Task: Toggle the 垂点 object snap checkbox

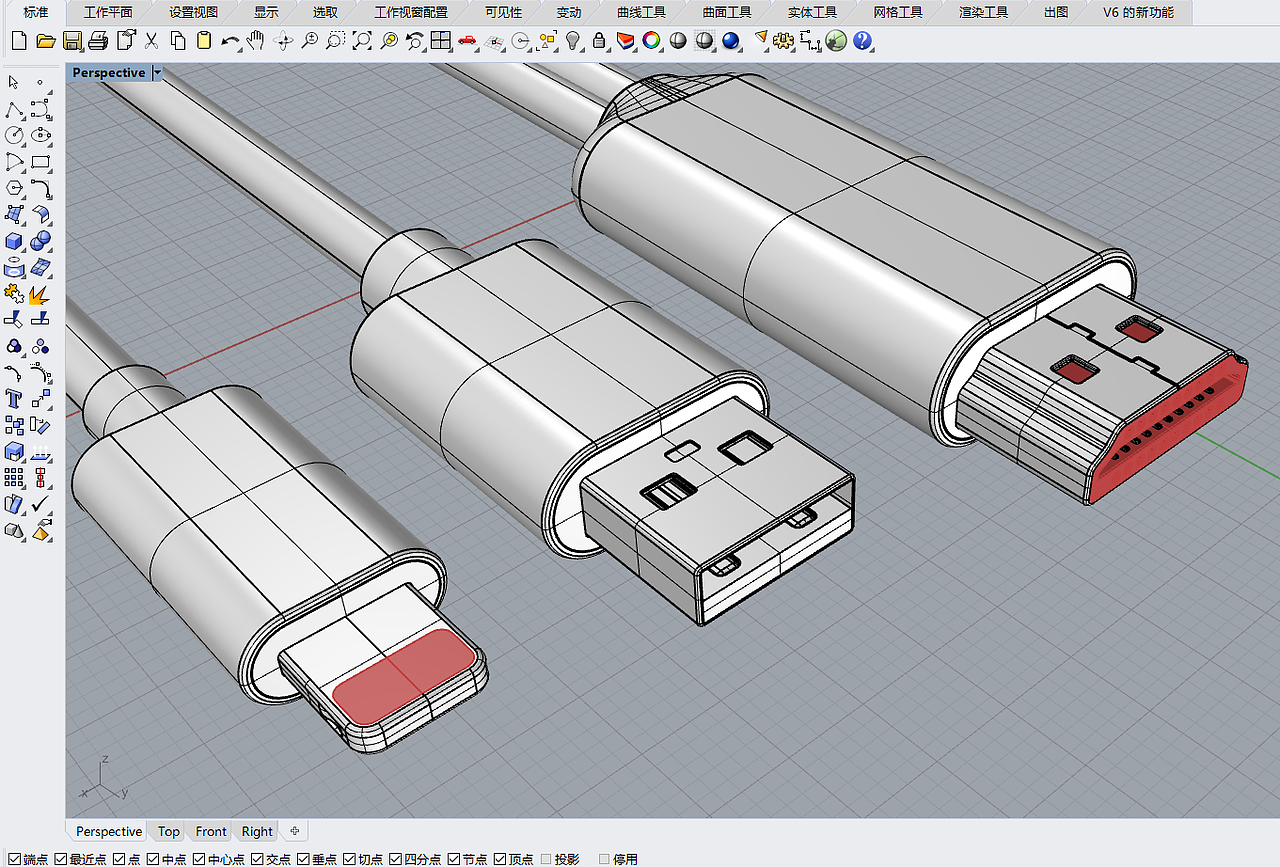Action: coord(303,859)
